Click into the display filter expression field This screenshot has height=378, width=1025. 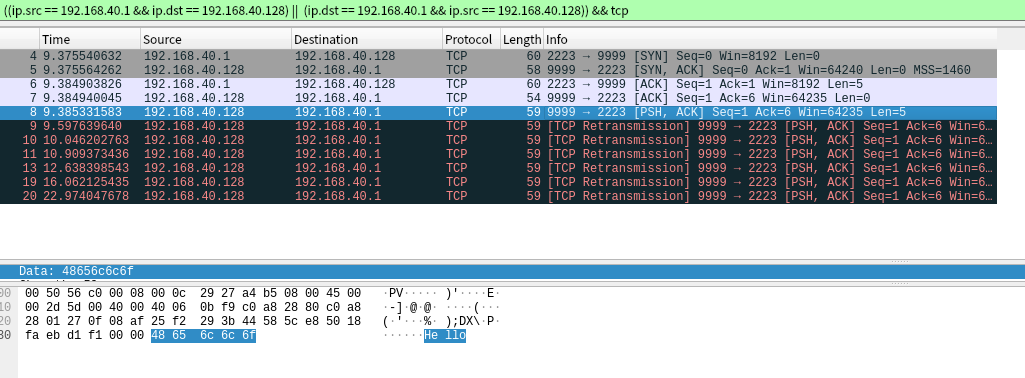(512, 11)
